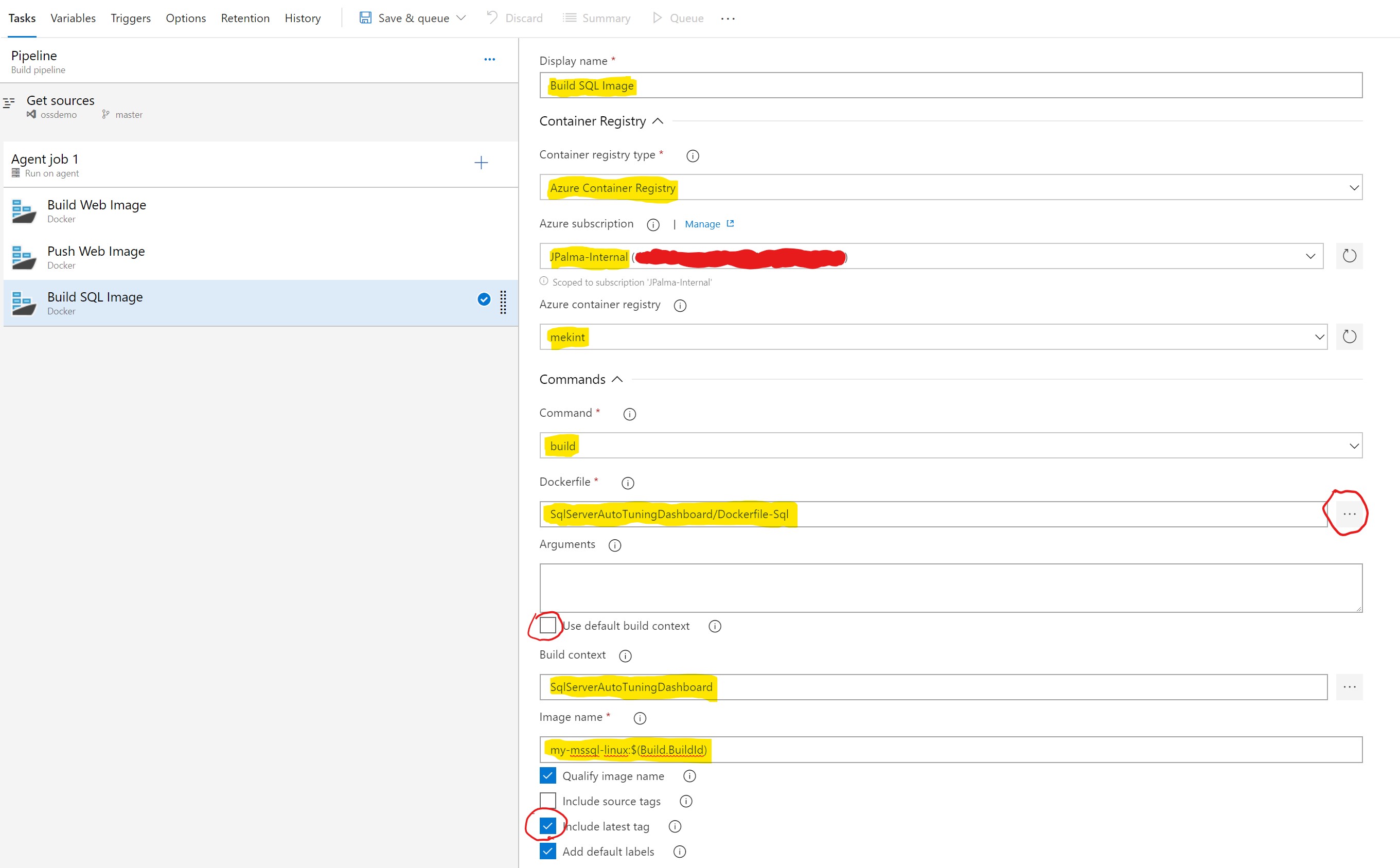Enable Use default build context checkbox

coord(547,625)
